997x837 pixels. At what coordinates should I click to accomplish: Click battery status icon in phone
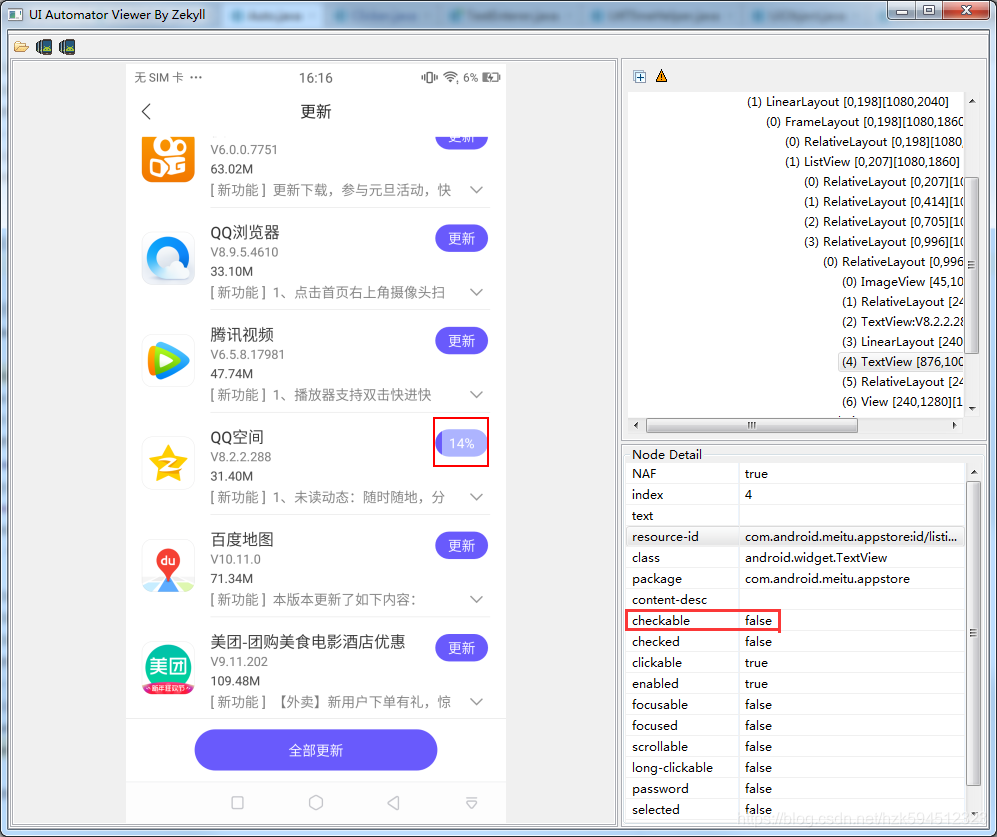[491, 78]
